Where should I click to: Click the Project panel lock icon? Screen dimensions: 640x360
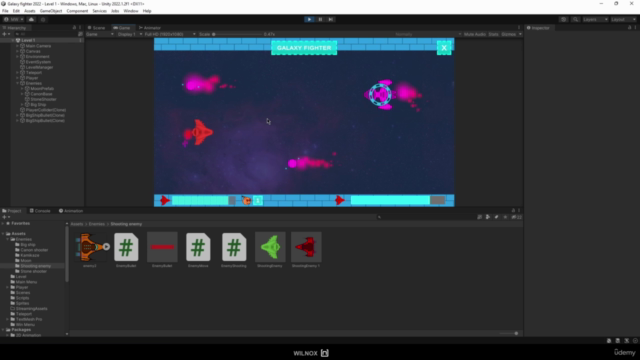tap(513, 211)
